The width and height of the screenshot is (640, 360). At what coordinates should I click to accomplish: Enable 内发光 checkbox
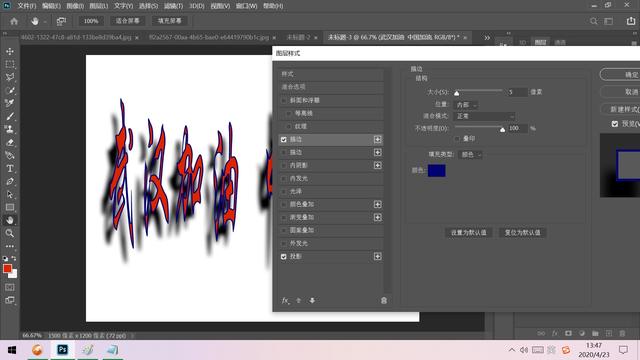(x=284, y=178)
